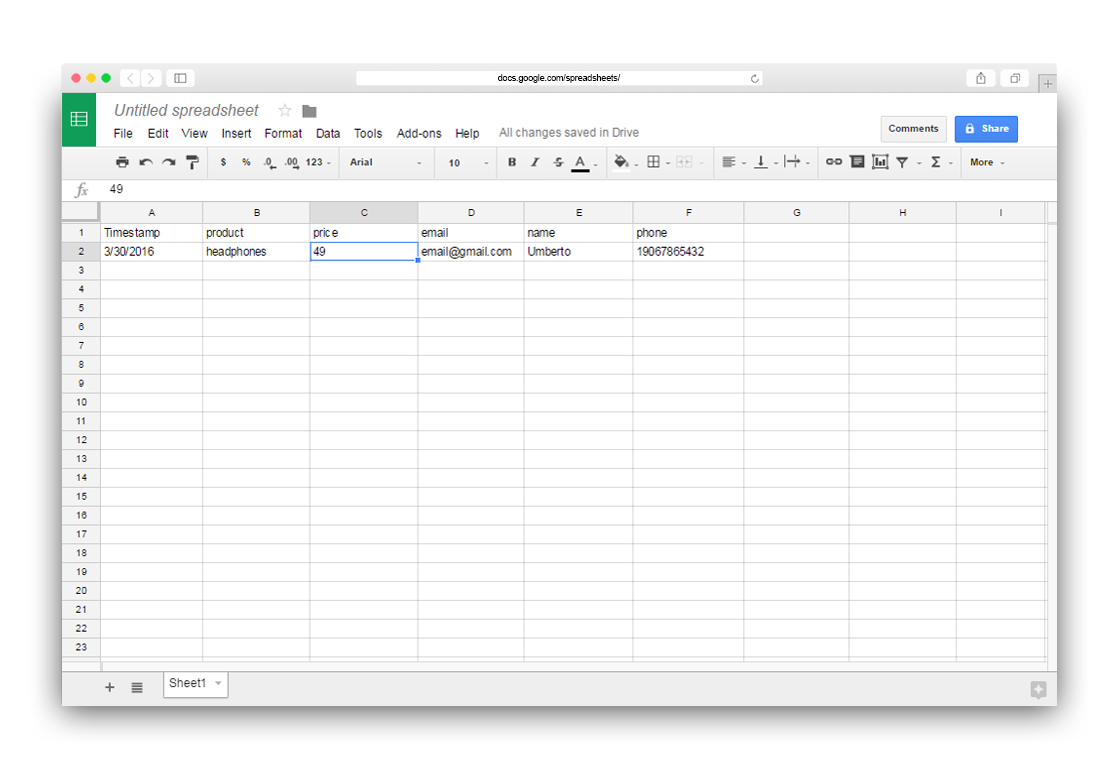
Task: Add a new sheet with plus icon
Action: (110, 687)
